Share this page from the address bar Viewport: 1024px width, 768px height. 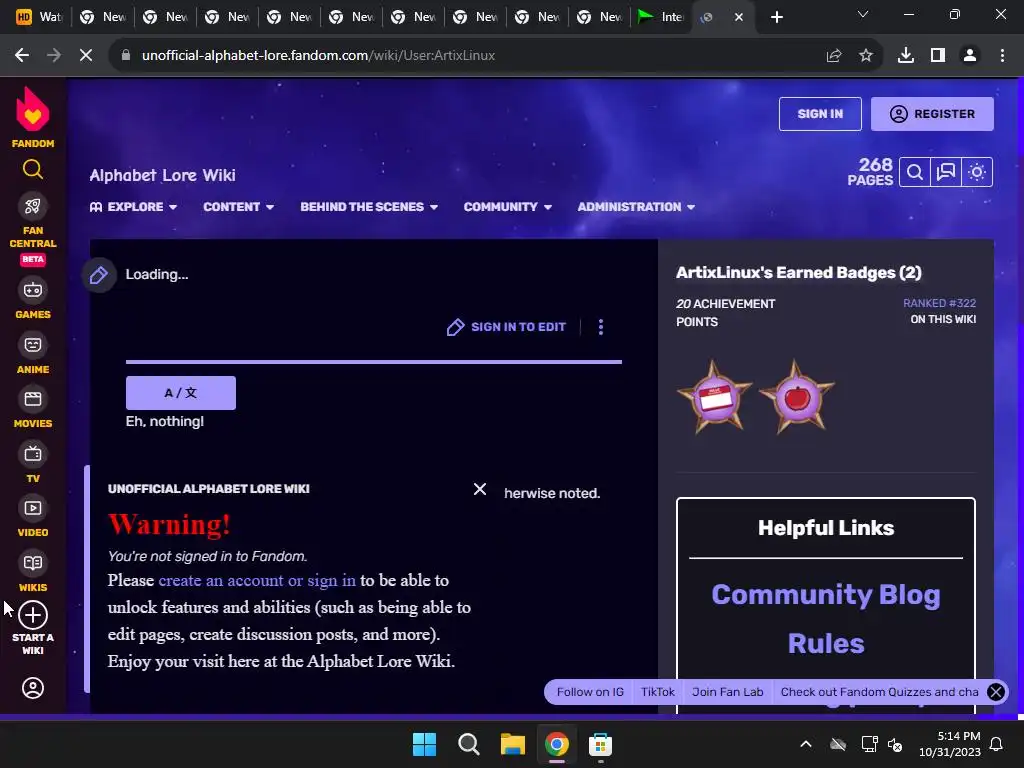834,56
